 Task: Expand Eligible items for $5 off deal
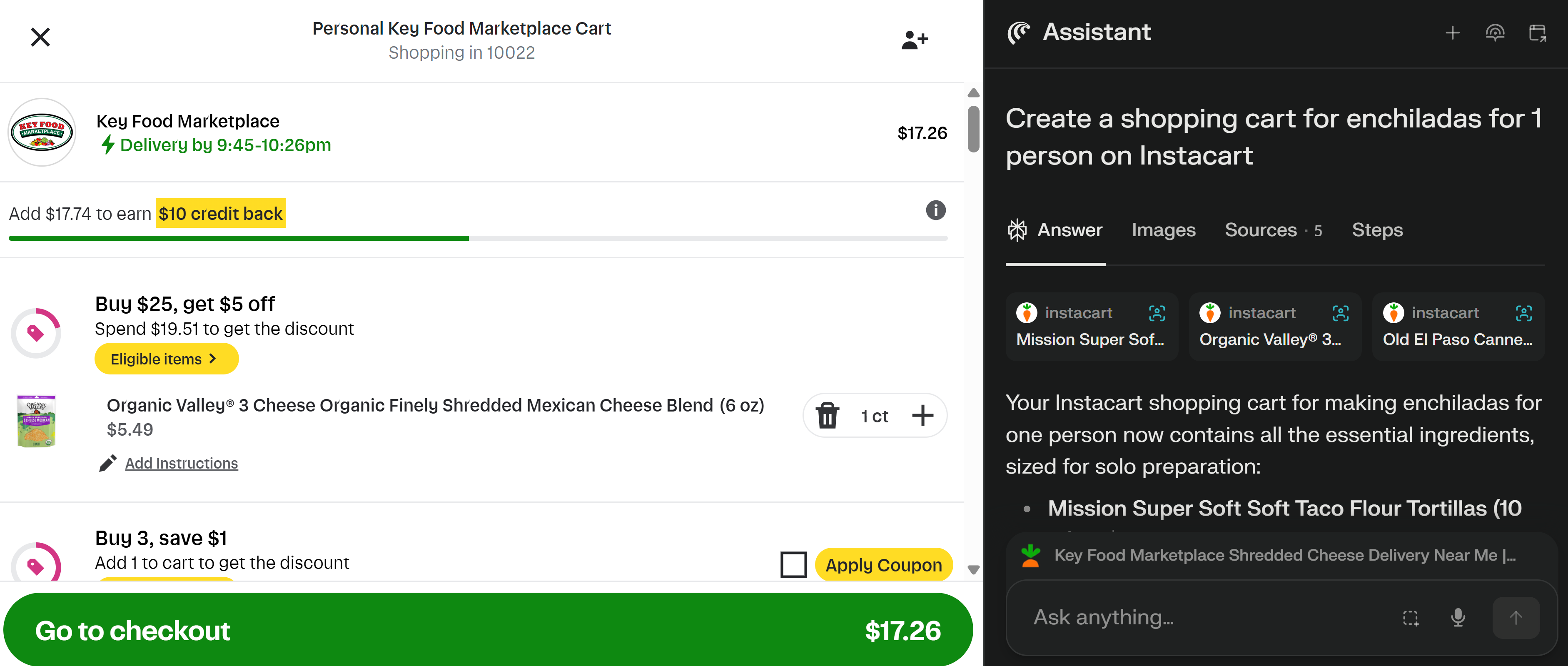pos(166,359)
